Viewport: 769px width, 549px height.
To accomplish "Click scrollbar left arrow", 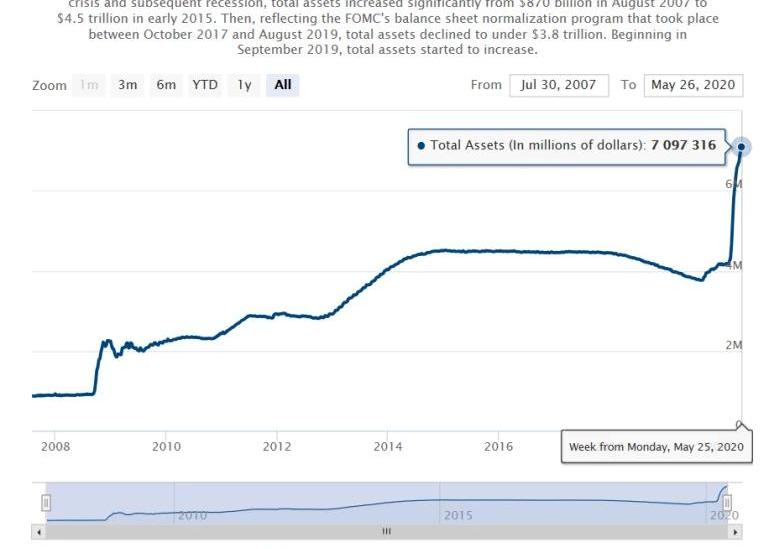I will [40, 532].
